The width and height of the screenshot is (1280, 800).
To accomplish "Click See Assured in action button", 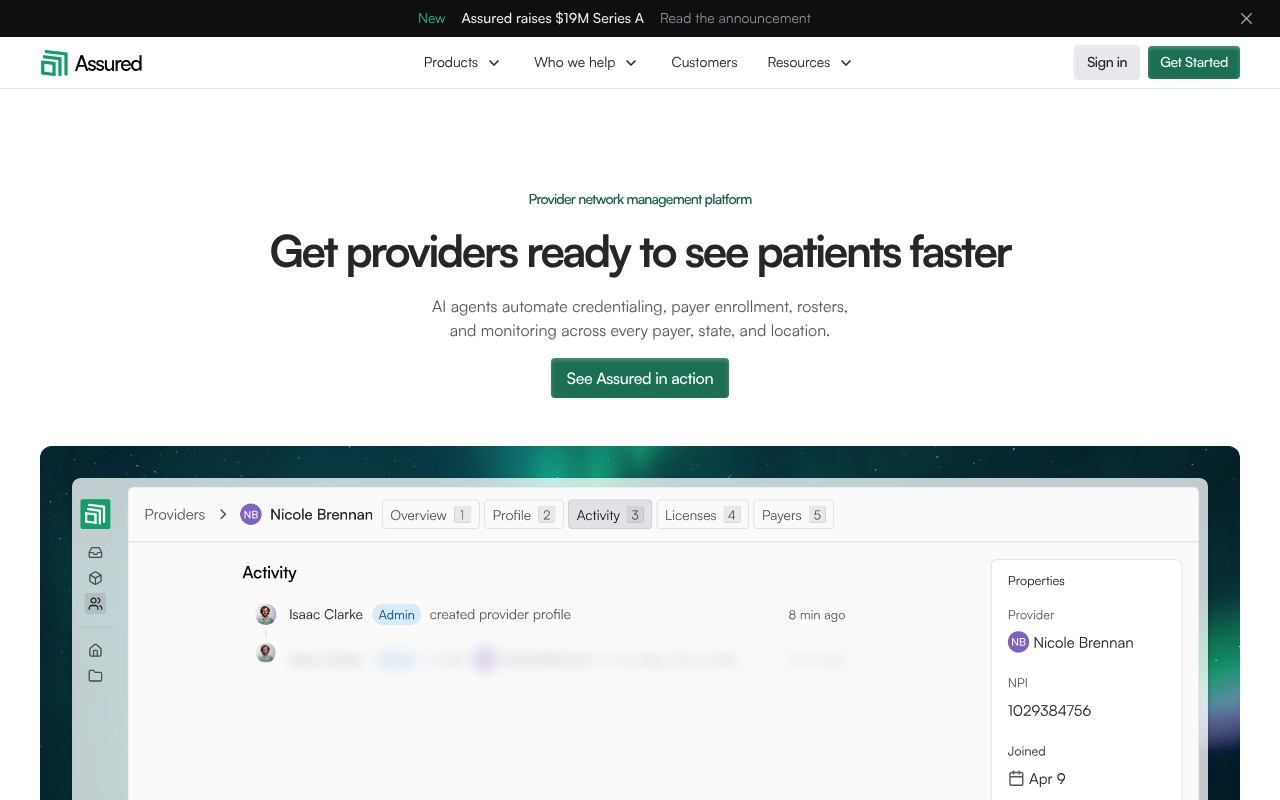I will pos(640,378).
